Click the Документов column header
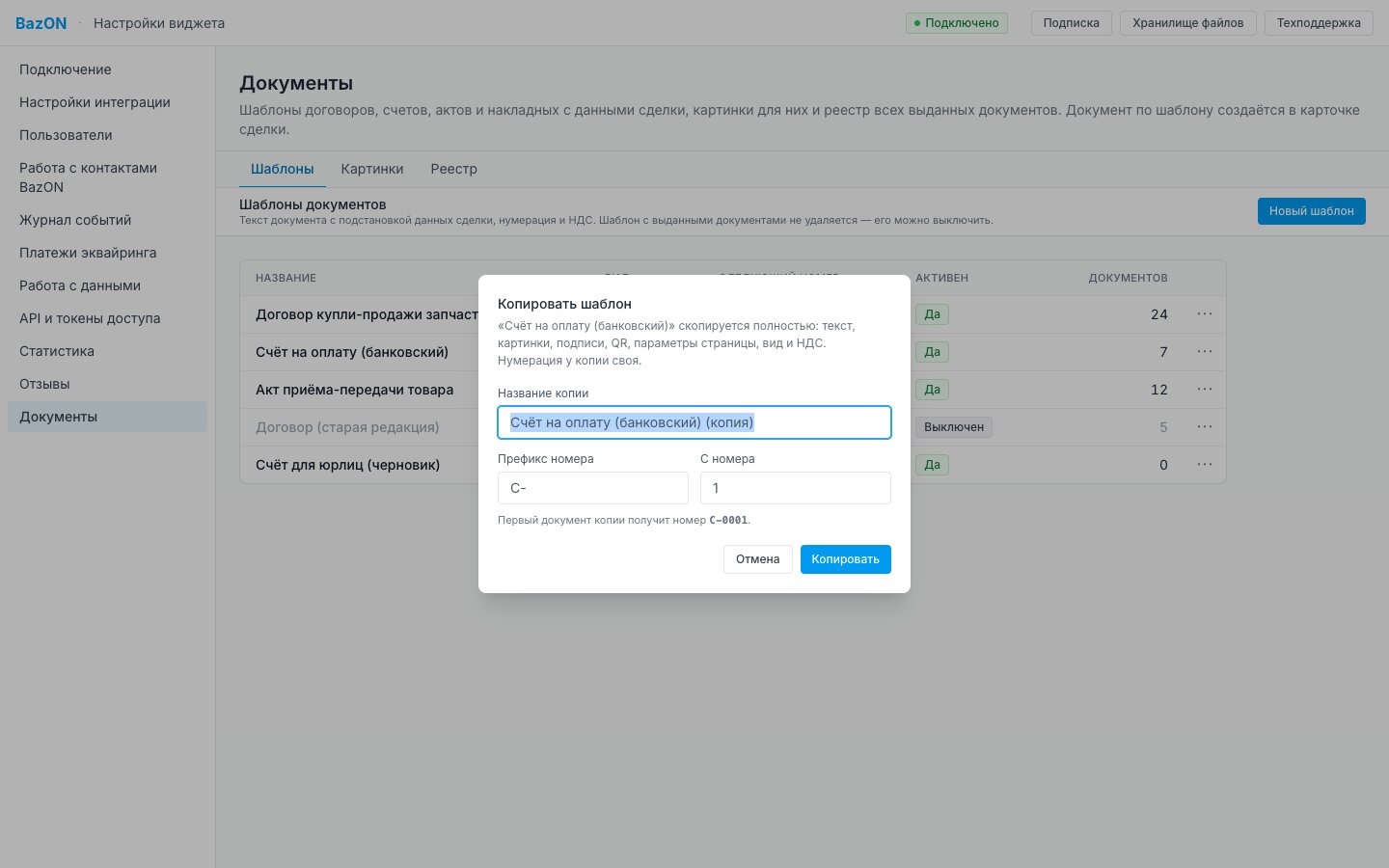1389x868 pixels. point(1129,278)
